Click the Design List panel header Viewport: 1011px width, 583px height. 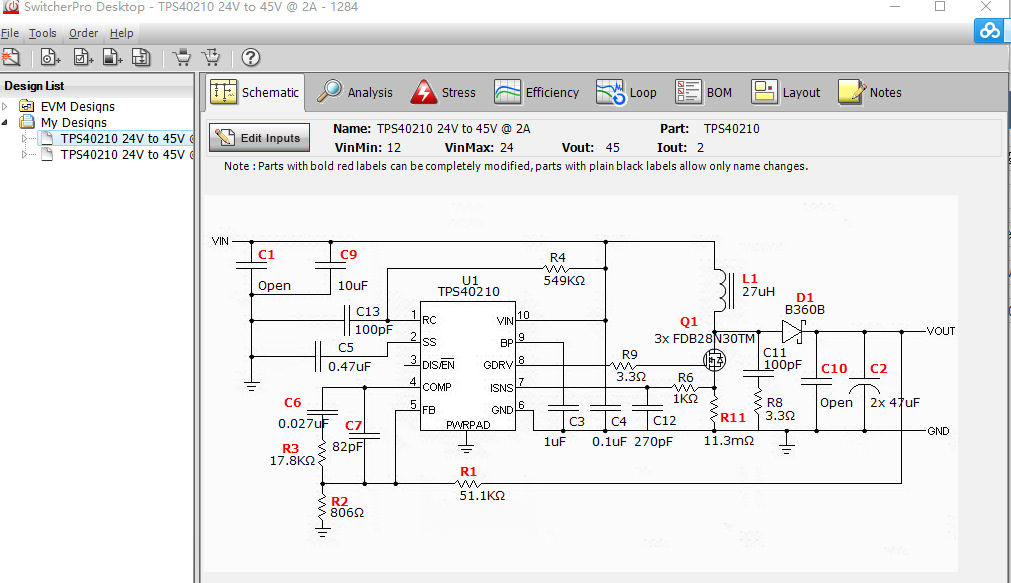tap(97, 86)
